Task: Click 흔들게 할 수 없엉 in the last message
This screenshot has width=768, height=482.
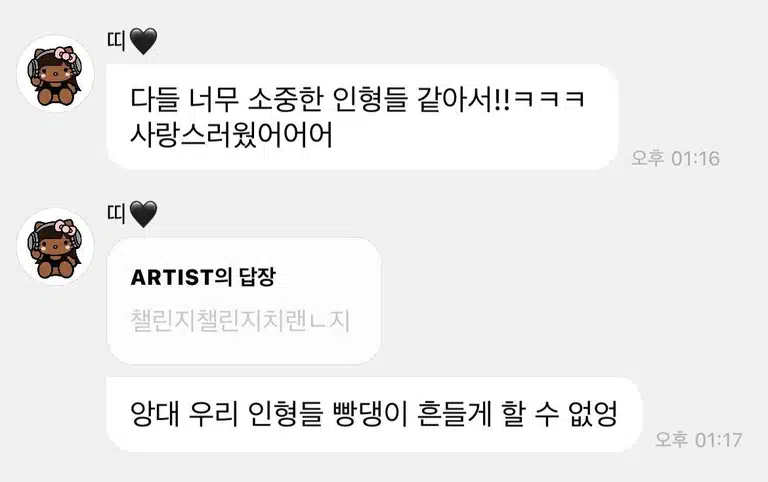Action: point(517,414)
